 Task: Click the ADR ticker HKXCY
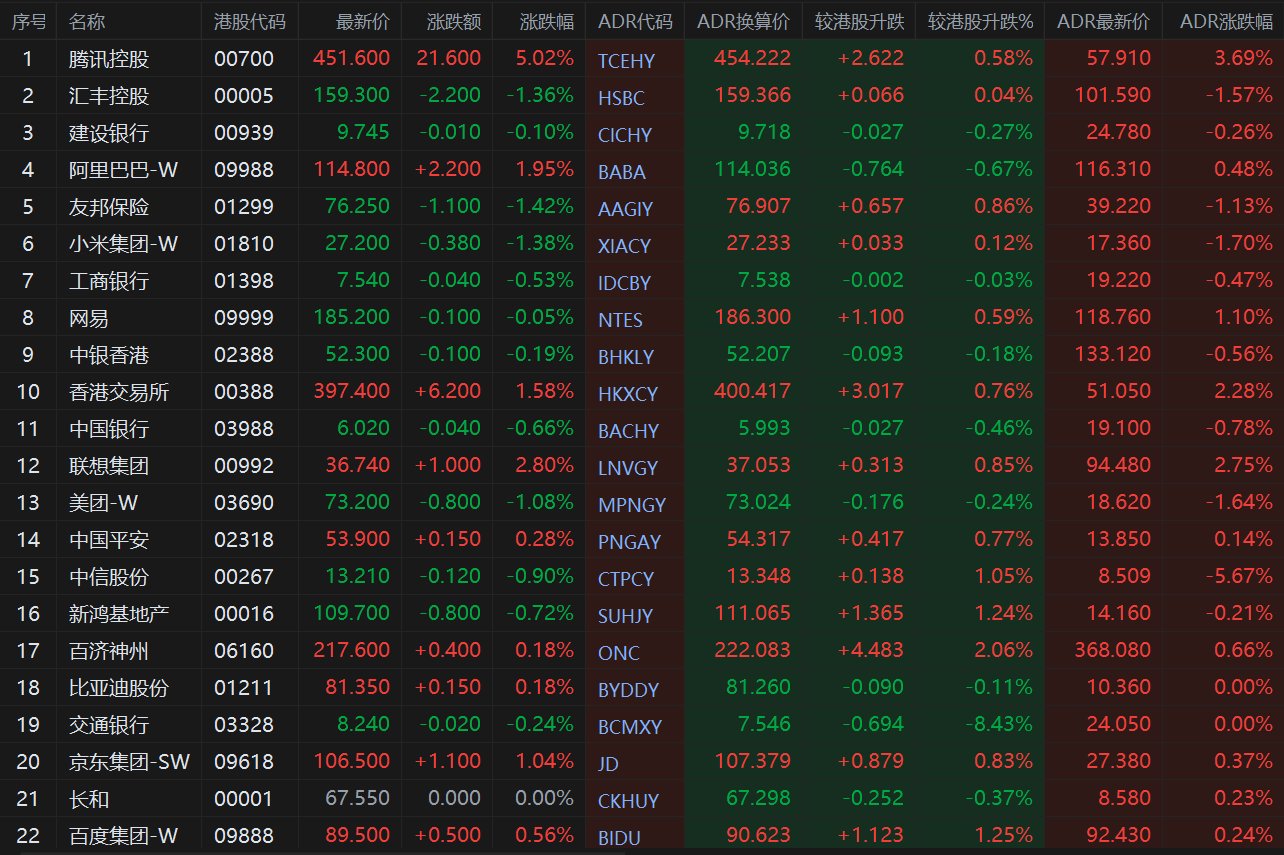click(x=628, y=394)
